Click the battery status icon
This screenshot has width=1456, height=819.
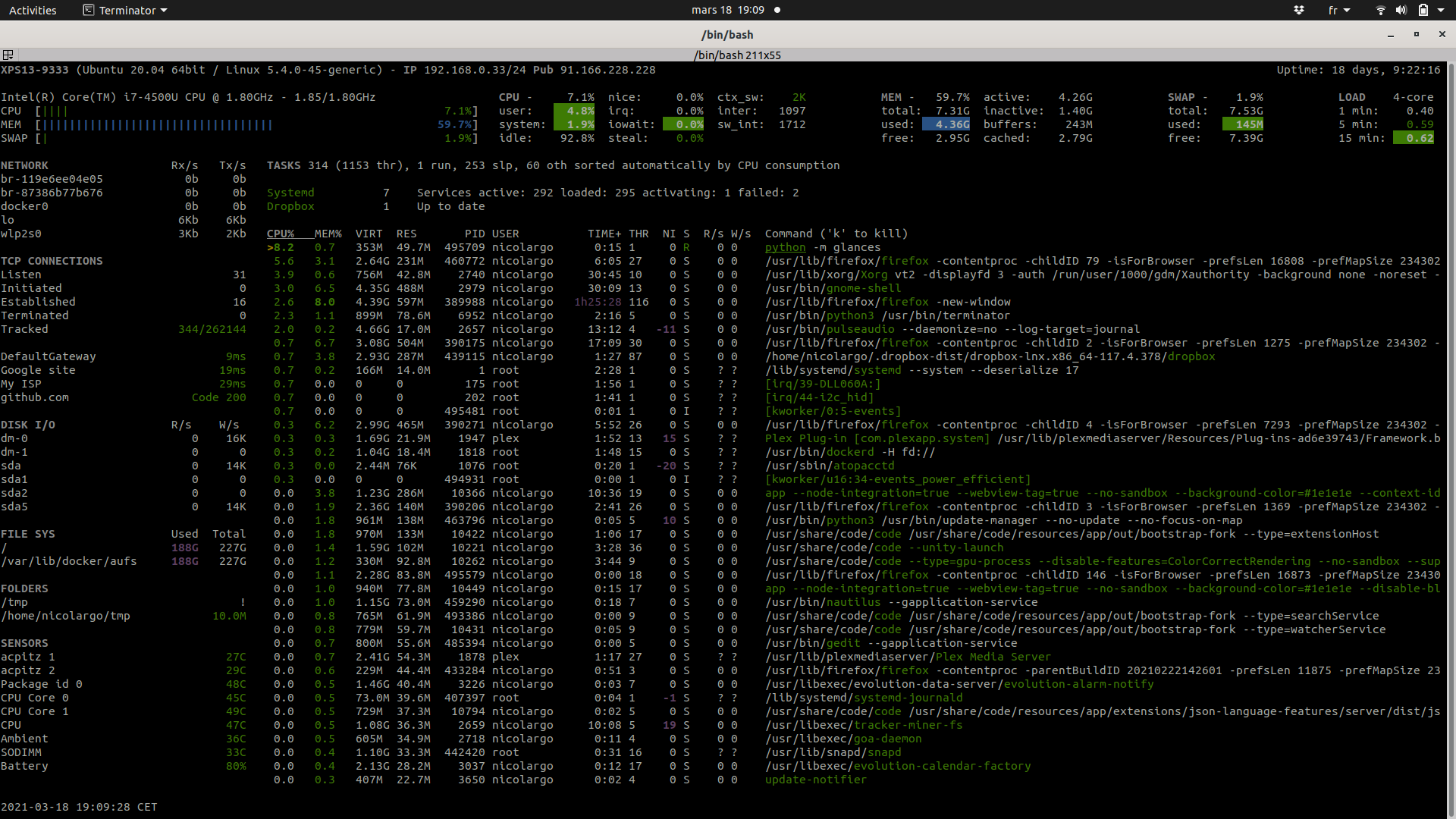click(1425, 10)
